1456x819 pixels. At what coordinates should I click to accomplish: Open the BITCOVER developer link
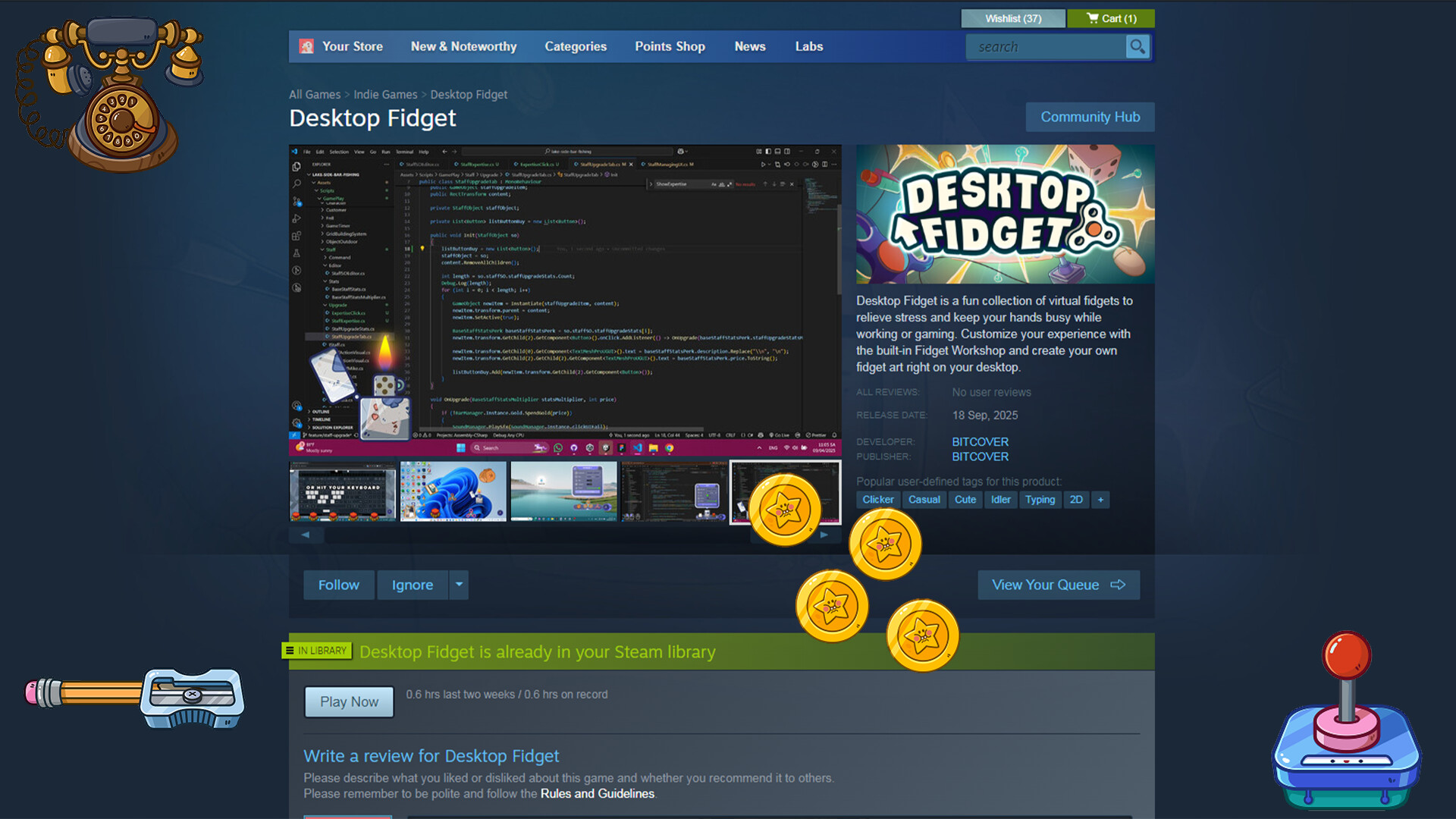click(x=980, y=441)
